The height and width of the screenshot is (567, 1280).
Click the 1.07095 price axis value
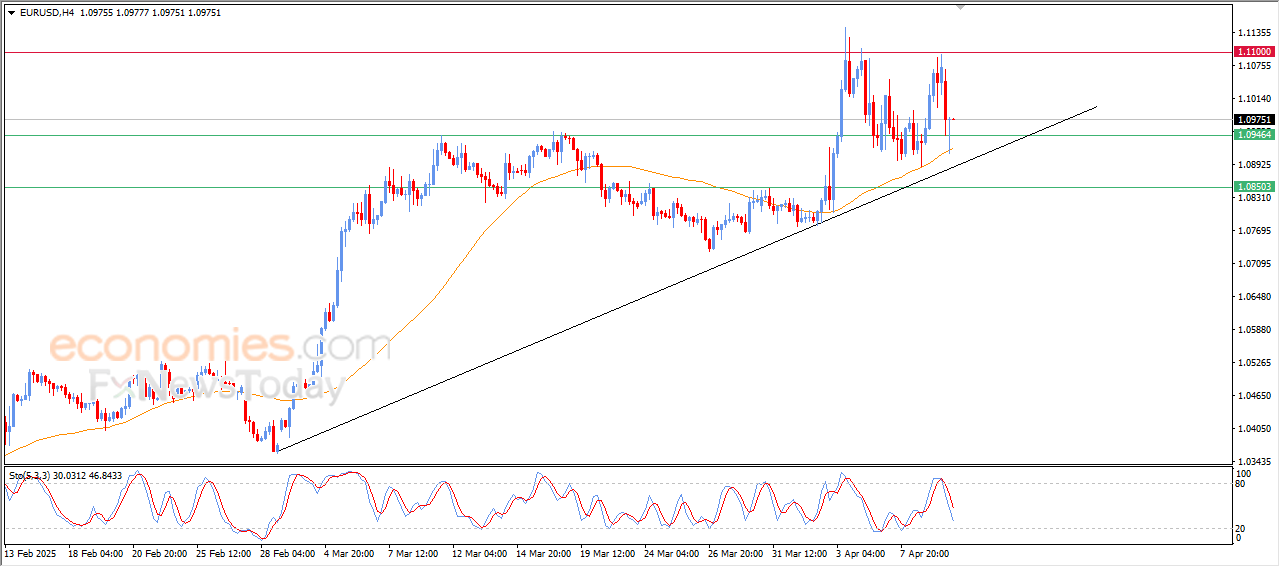pyautogui.click(x=1255, y=264)
